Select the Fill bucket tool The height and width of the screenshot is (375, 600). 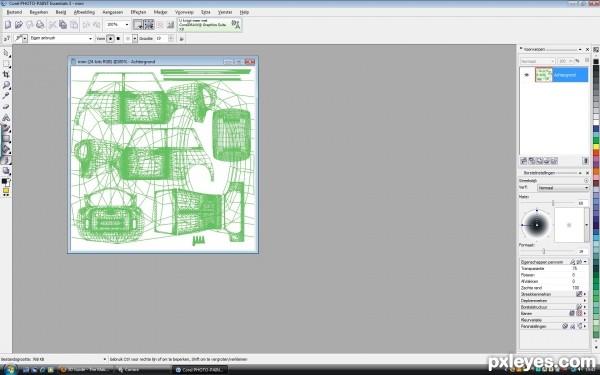pos(6,149)
